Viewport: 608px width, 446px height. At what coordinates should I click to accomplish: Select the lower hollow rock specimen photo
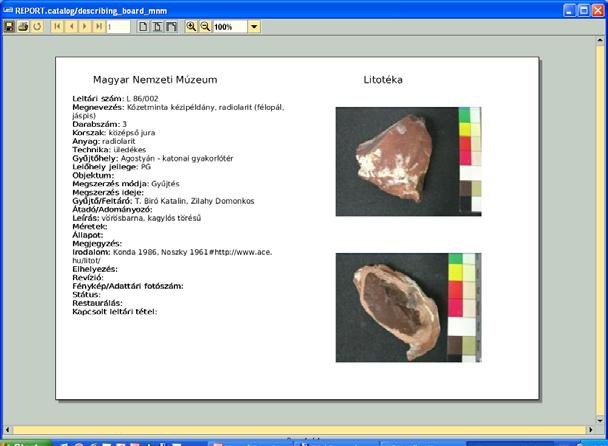point(408,308)
